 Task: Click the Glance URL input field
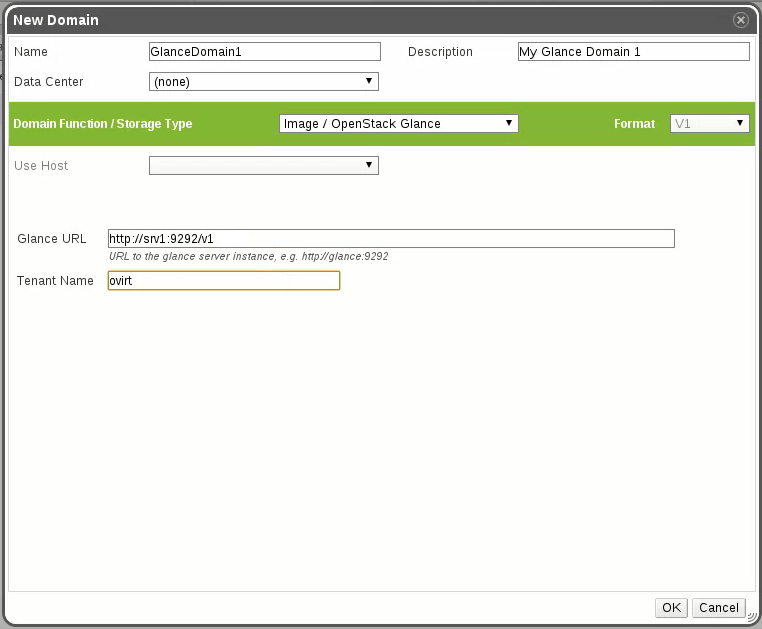click(391, 238)
